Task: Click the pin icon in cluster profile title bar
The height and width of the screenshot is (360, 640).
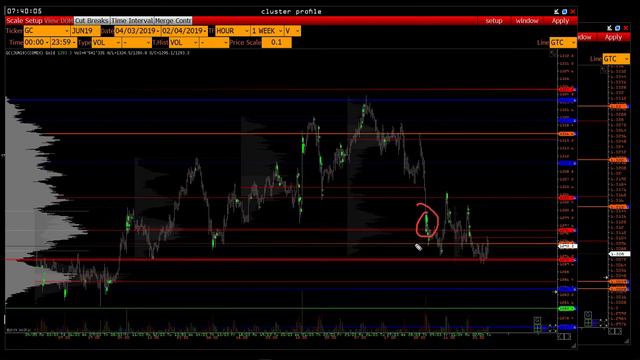Action: click(x=556, y=11)
